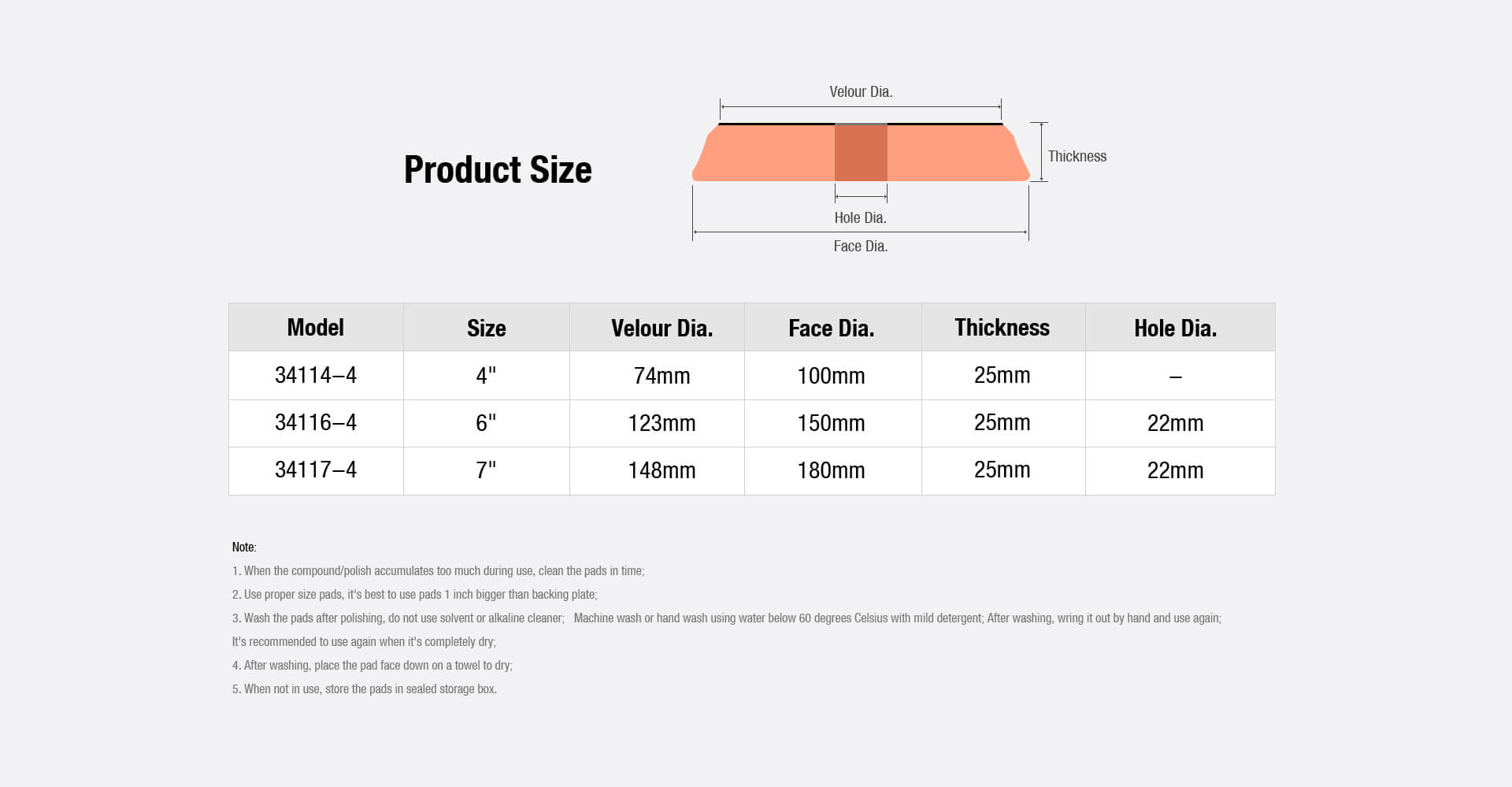
Task: Click the orange pad diagram's dark center hole
Action: click(861, 153)
